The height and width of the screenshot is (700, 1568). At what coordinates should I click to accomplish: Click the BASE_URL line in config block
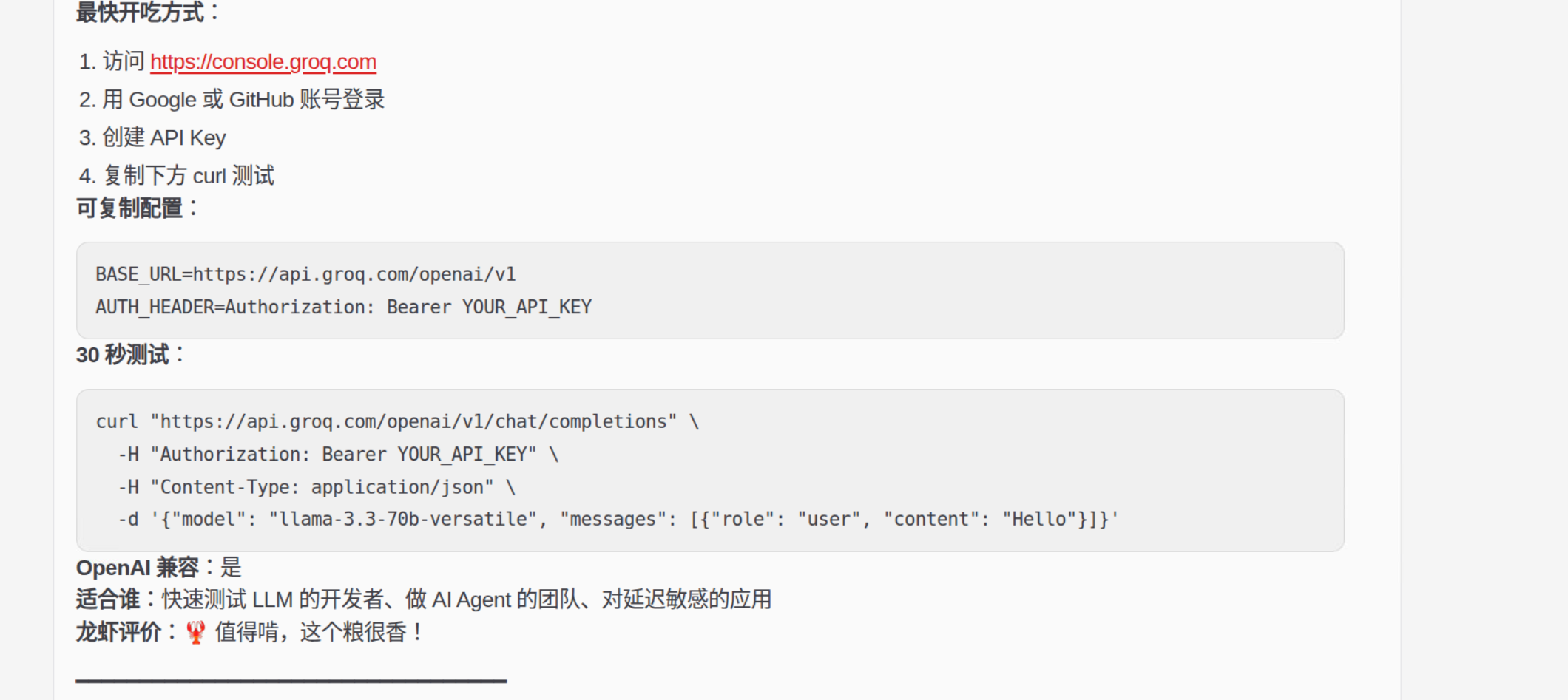305,274
